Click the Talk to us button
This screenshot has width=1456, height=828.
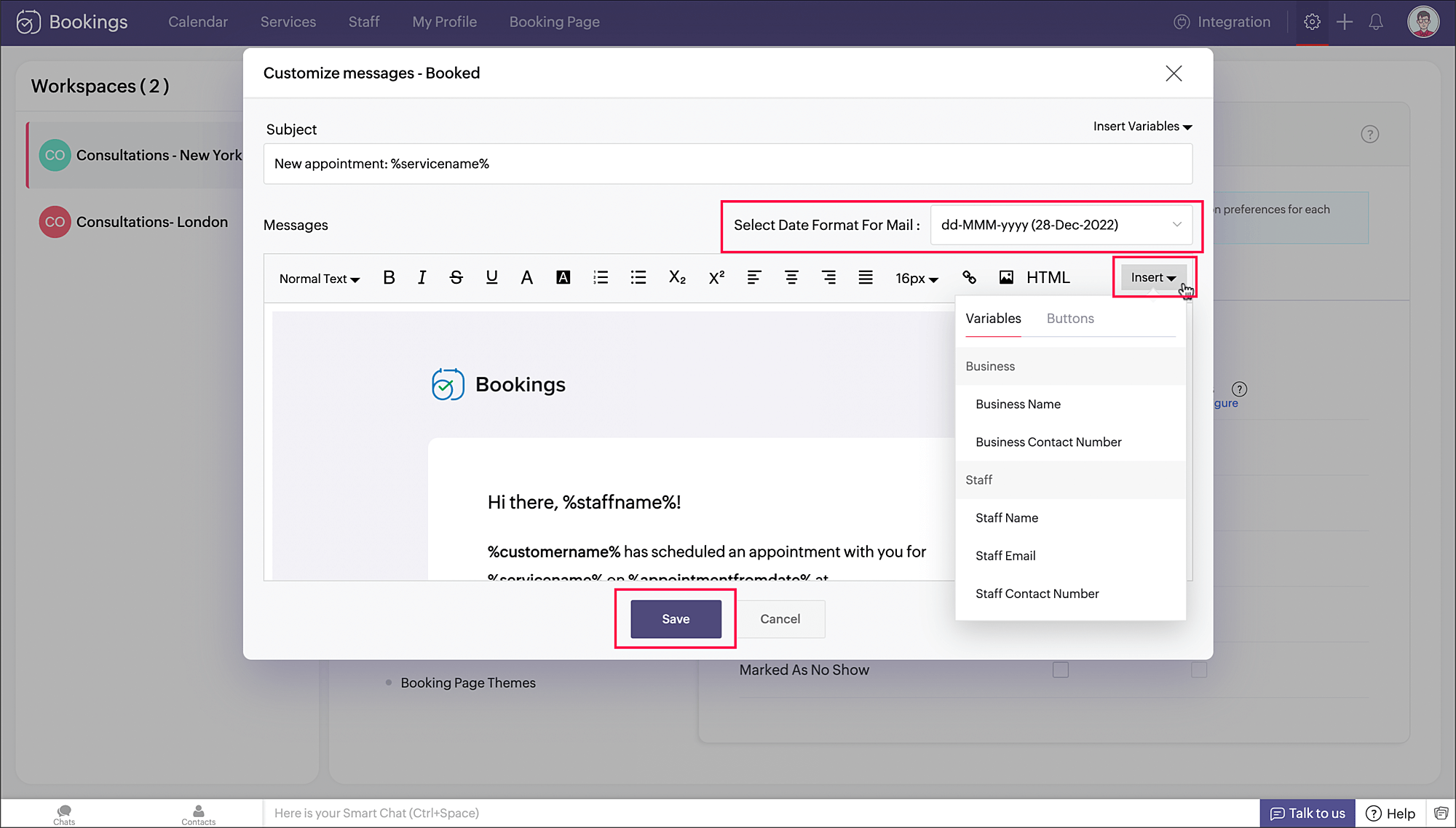point(1307,813)
